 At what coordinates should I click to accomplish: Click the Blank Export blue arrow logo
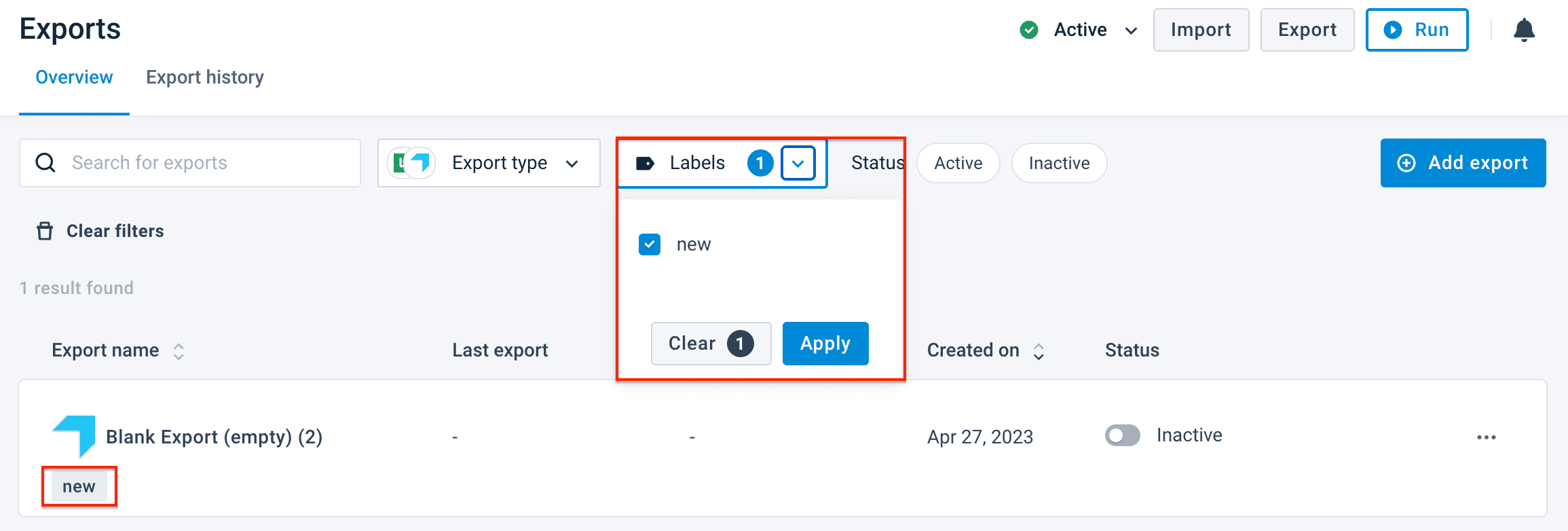pos(75,435)
